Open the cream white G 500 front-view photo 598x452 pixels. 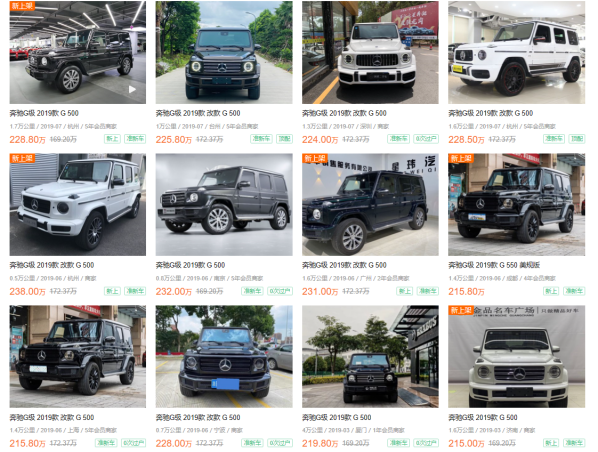point(516,356)
